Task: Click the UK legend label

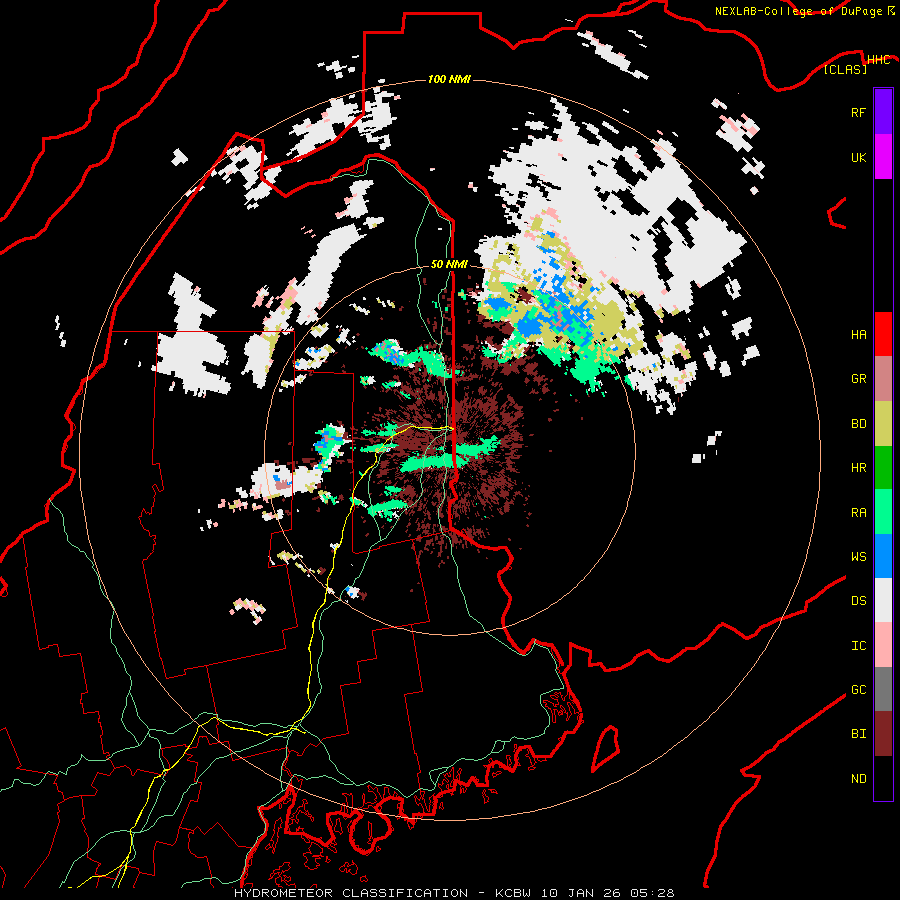Action: tap(858, 157)
